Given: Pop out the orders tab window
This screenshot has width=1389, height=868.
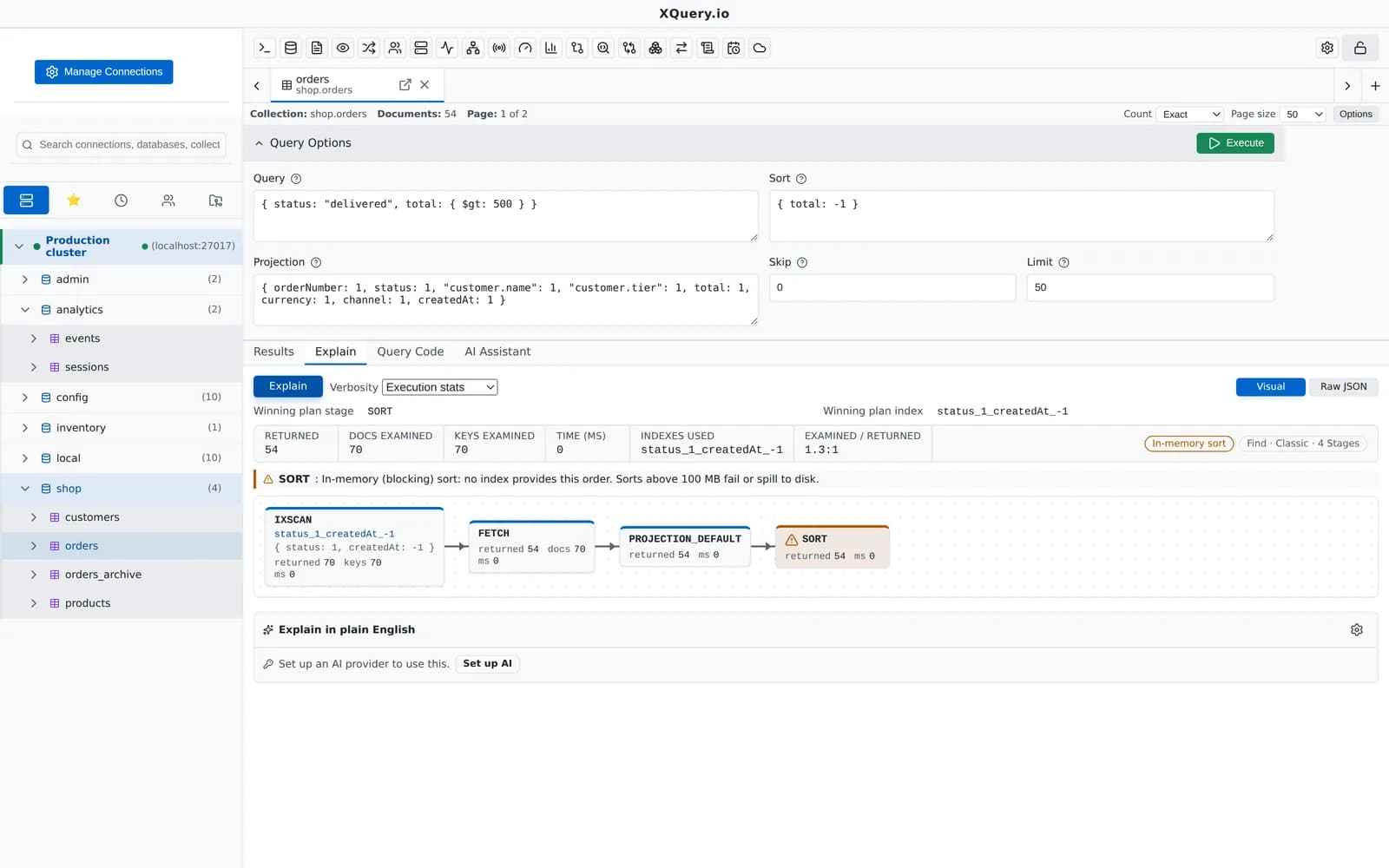Looking at the screenshot, I should pos(405,84).
